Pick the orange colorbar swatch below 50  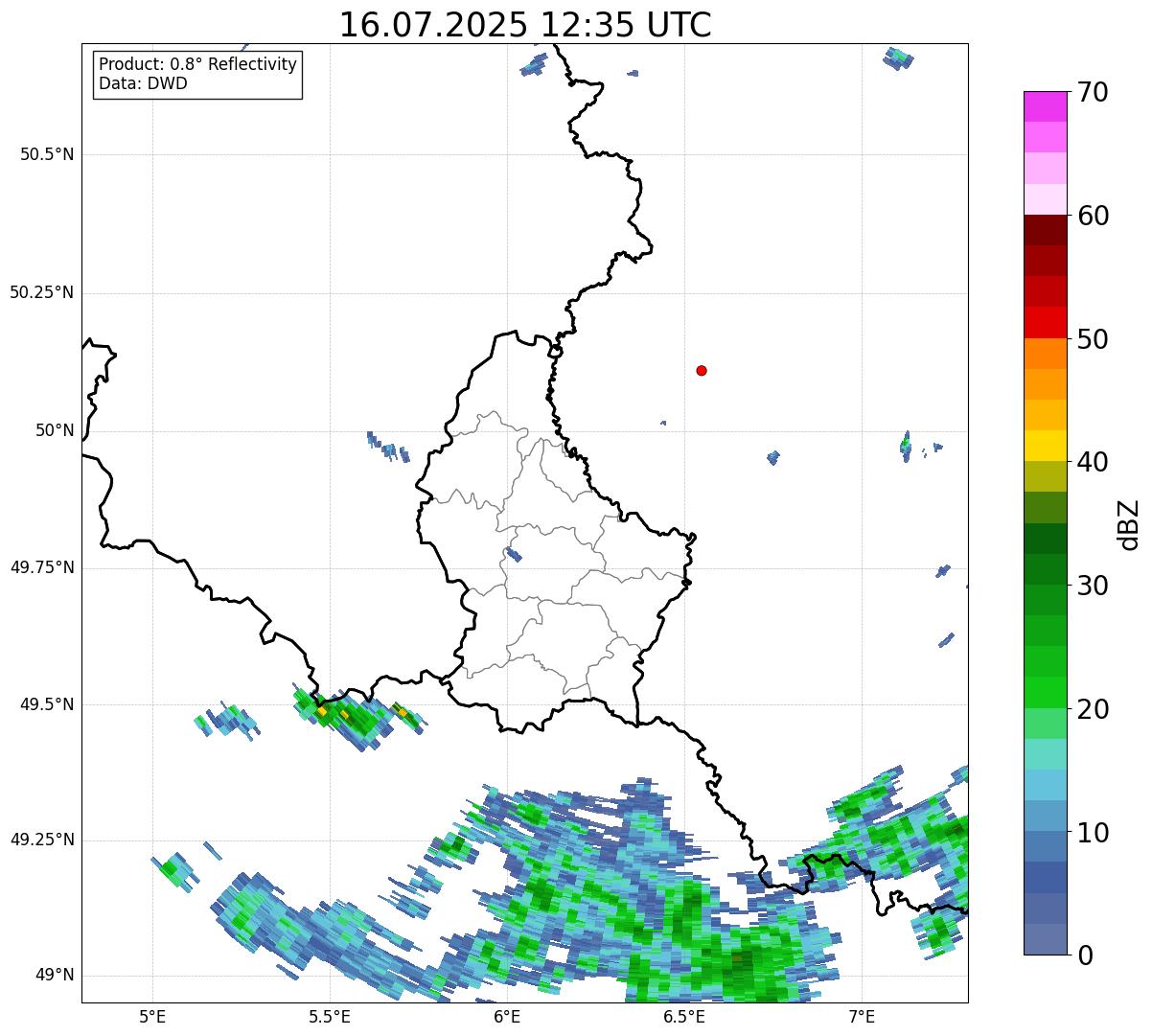[1045, 354]
